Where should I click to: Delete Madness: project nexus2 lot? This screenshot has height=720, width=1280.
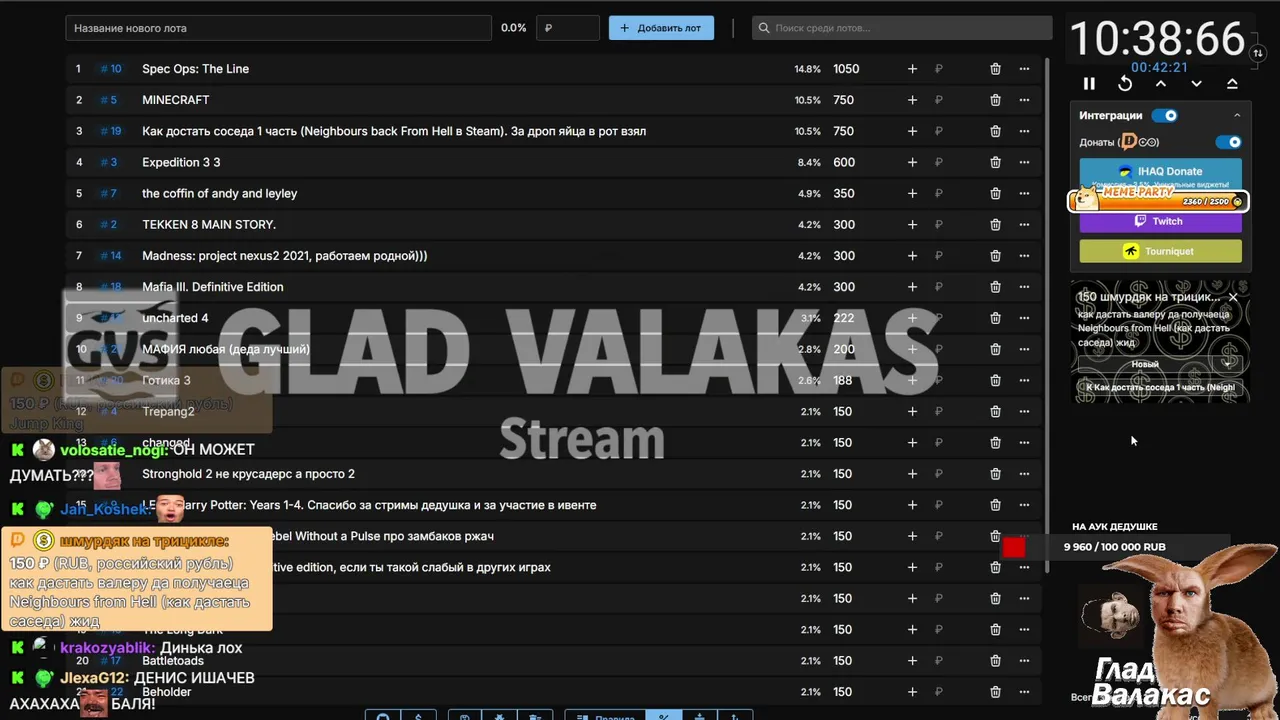coord(995,255)
